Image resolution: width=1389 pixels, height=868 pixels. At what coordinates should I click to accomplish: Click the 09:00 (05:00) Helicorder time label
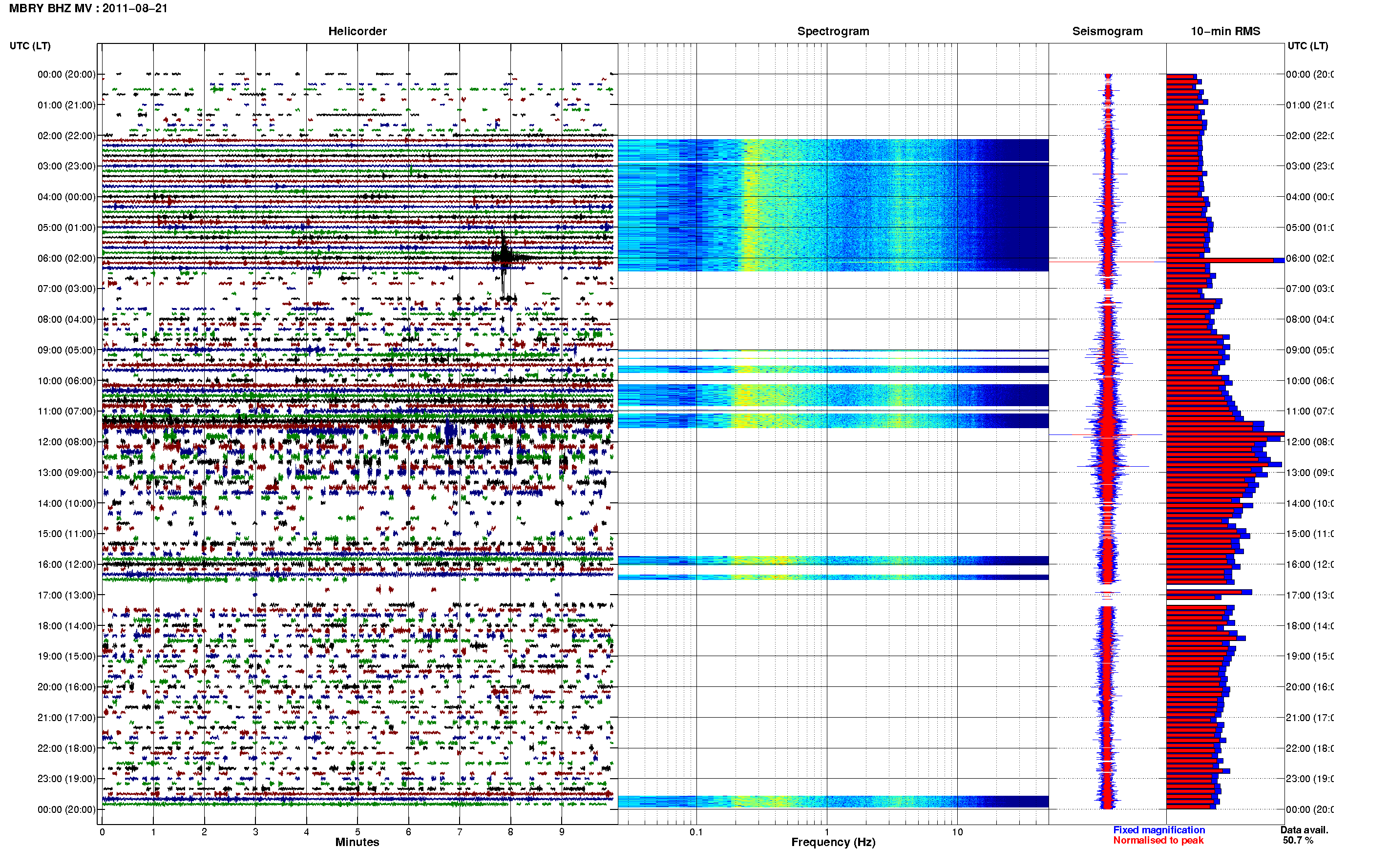[66, 350]
